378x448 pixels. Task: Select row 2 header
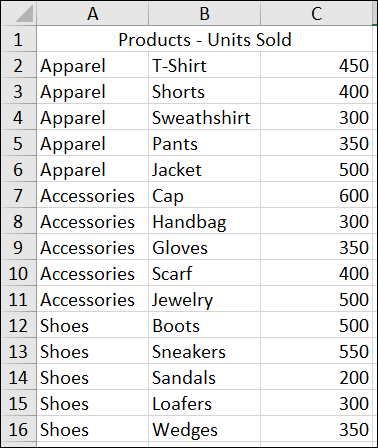(x=19, y=65)
